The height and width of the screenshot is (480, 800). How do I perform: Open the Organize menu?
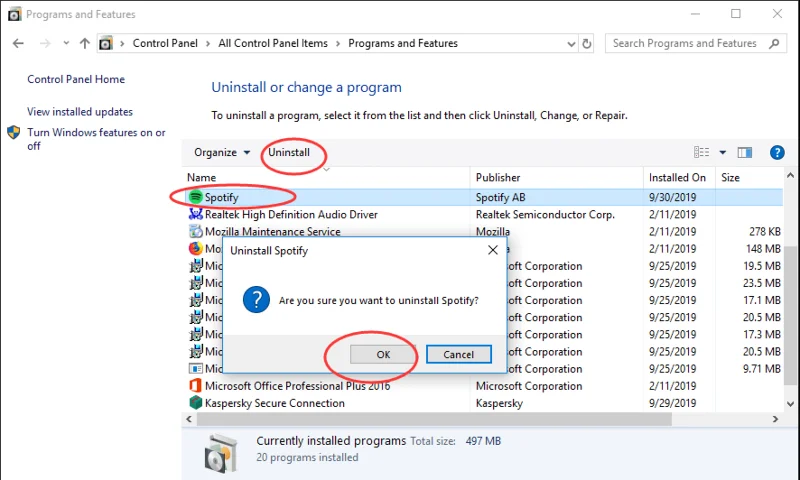pos(222,153)
